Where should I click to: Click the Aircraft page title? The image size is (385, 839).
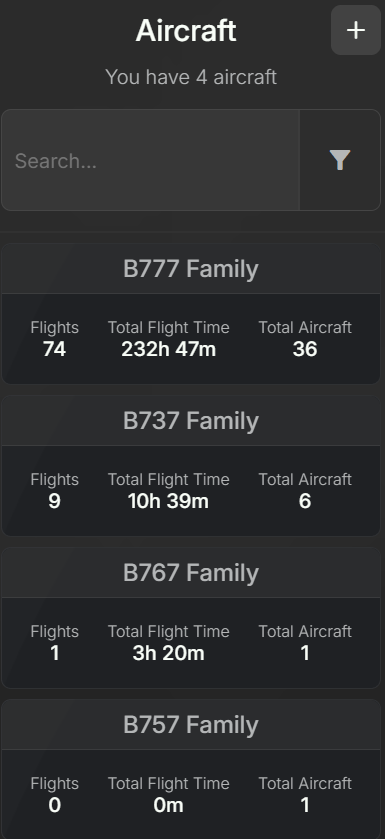point(186,30)
